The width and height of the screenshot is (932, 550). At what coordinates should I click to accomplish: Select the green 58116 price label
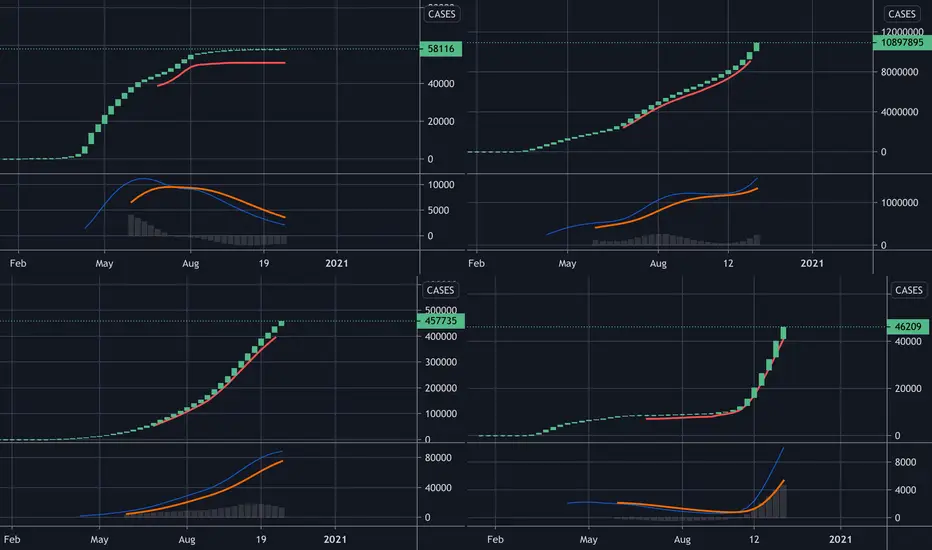point(440,49)
